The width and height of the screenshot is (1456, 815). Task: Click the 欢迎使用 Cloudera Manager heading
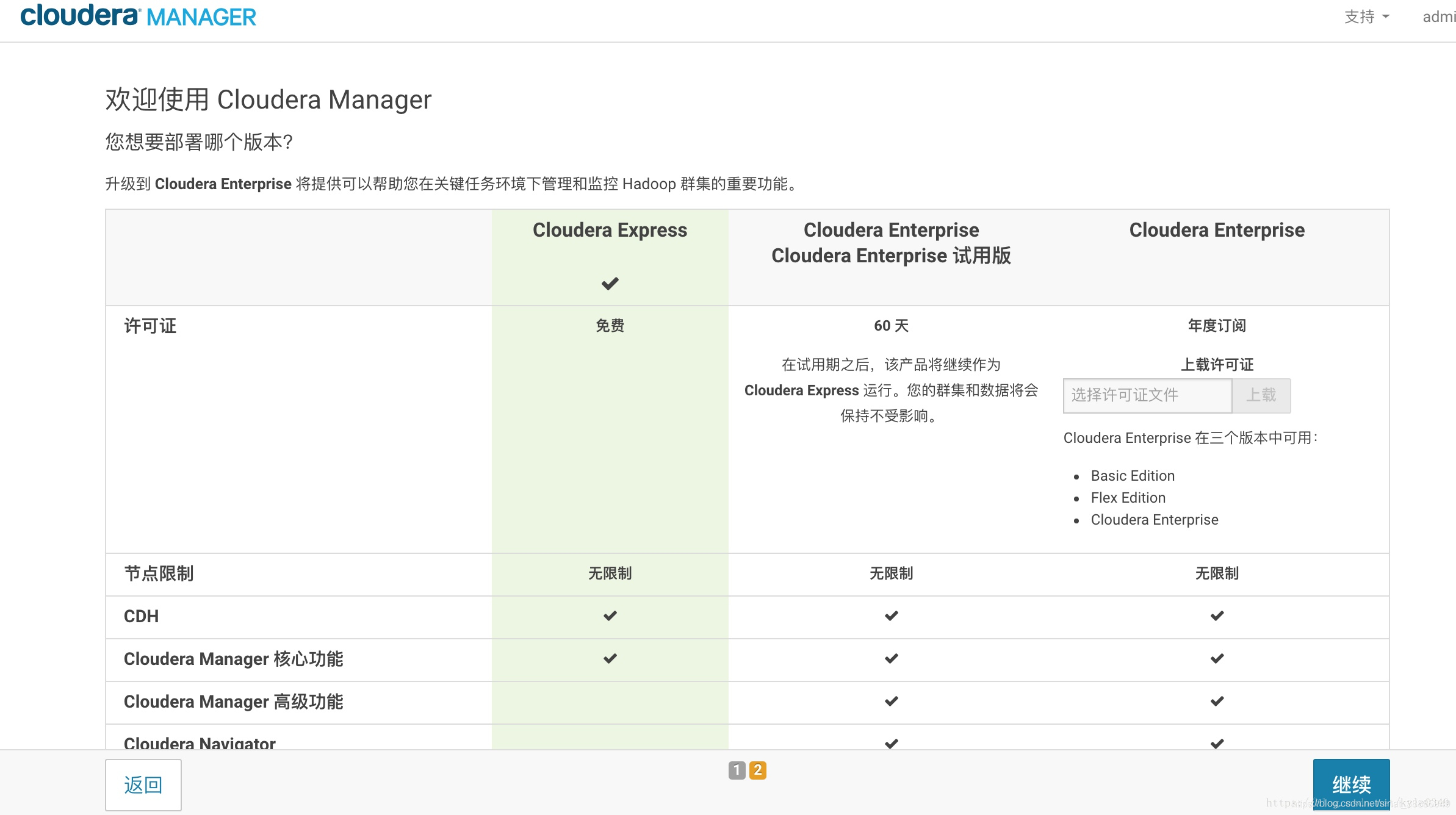(x=268, y=99)
